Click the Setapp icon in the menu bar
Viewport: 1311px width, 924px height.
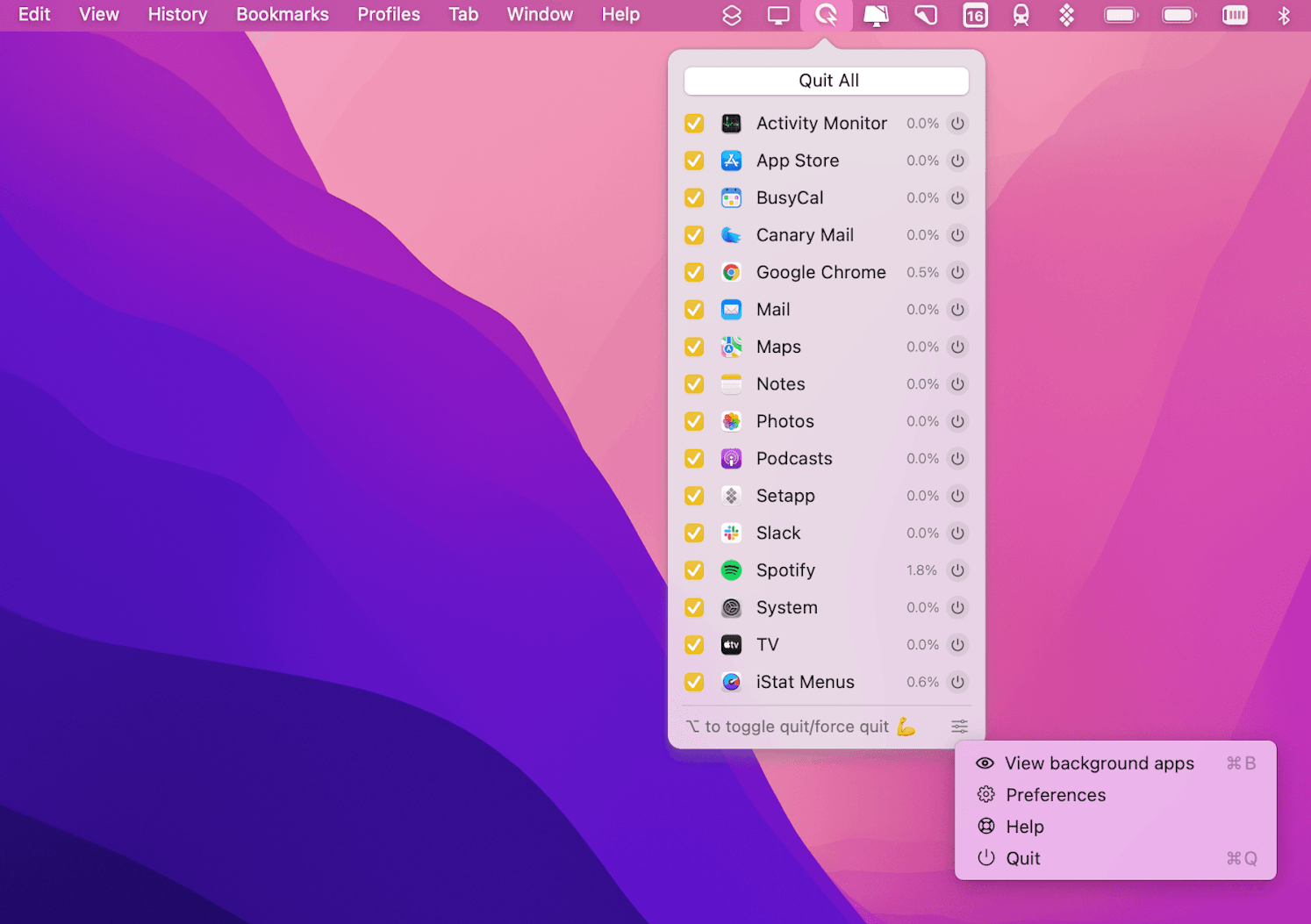pos(1066,15)
